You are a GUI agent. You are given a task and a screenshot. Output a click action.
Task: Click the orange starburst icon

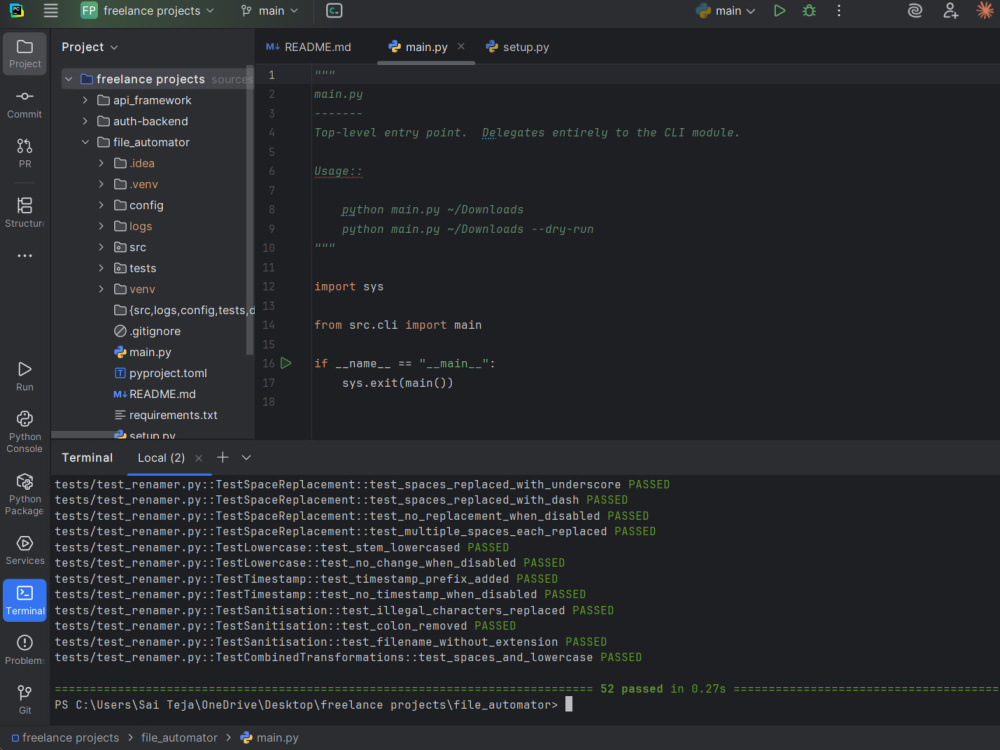(x=985, y=11)
